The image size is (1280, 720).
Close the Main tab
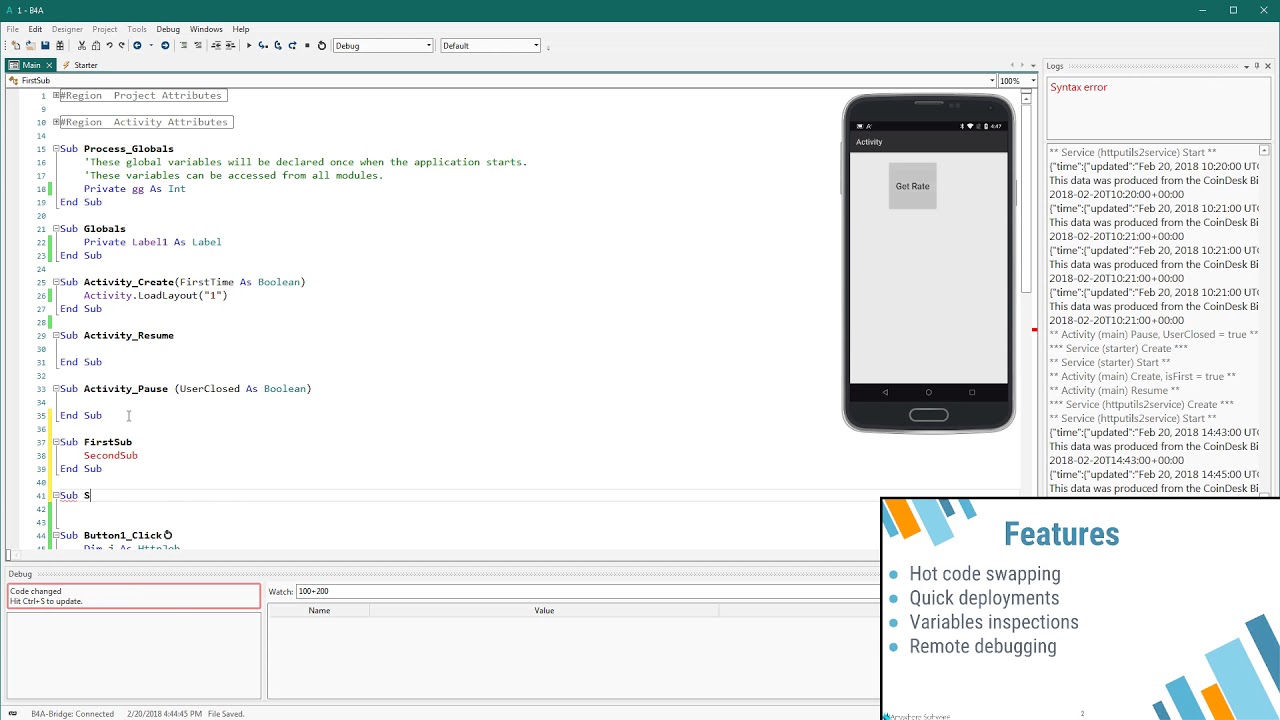click(48, 65)
